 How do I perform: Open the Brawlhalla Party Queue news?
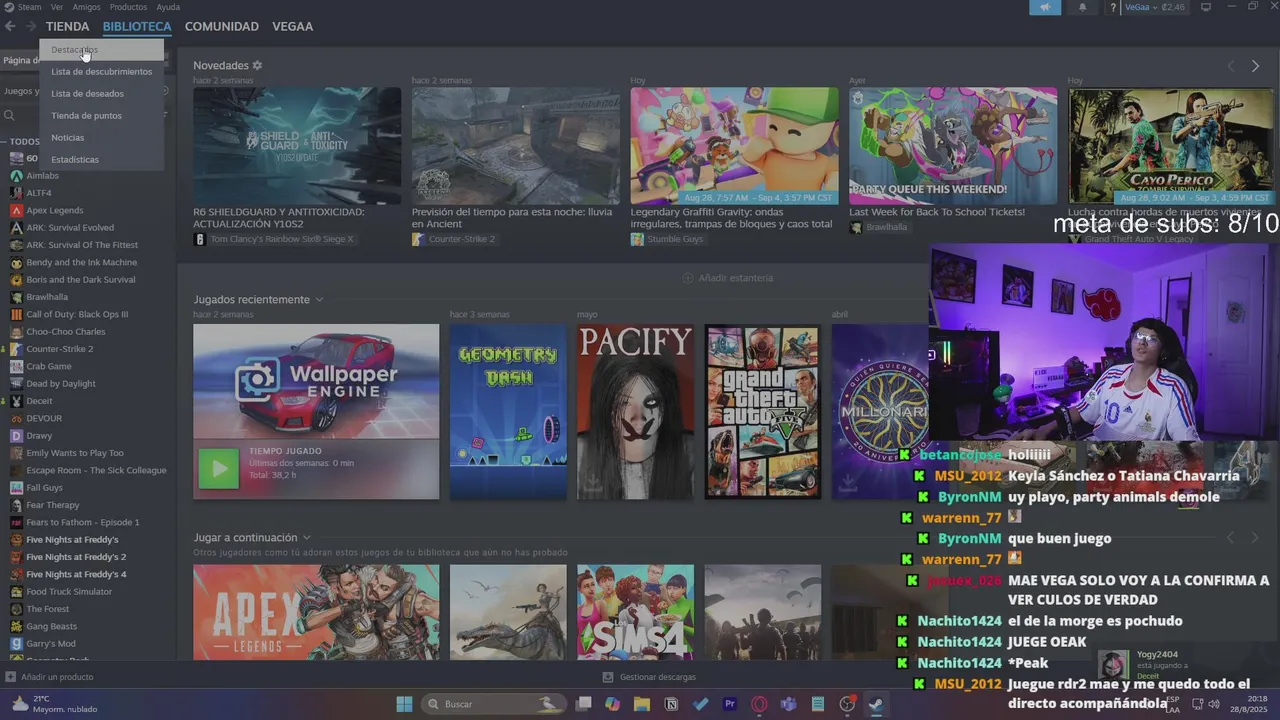point(953,146)
